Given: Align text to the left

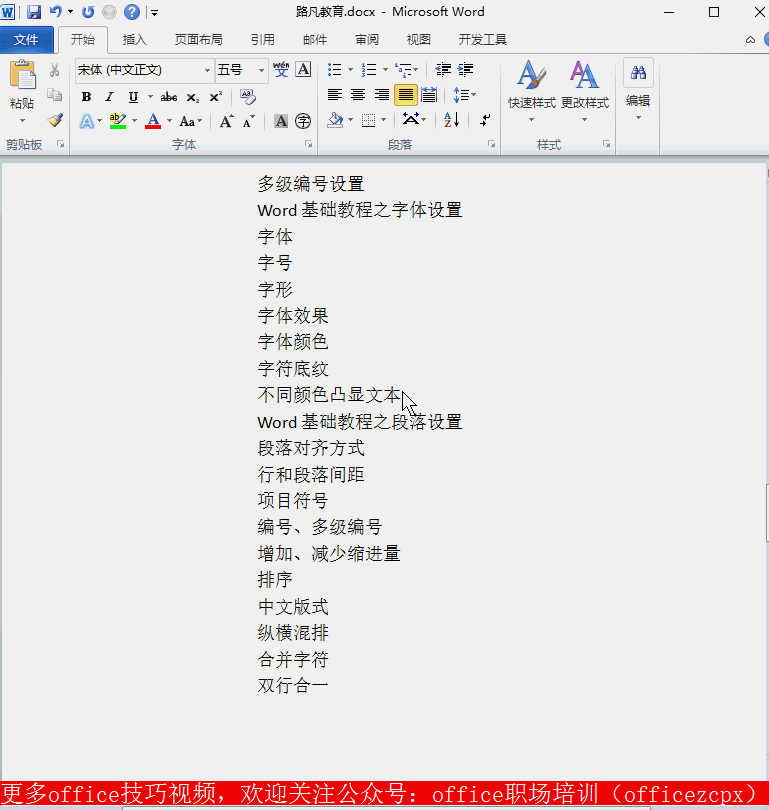Looking at the screenshot, I should [x=335, y=95].
